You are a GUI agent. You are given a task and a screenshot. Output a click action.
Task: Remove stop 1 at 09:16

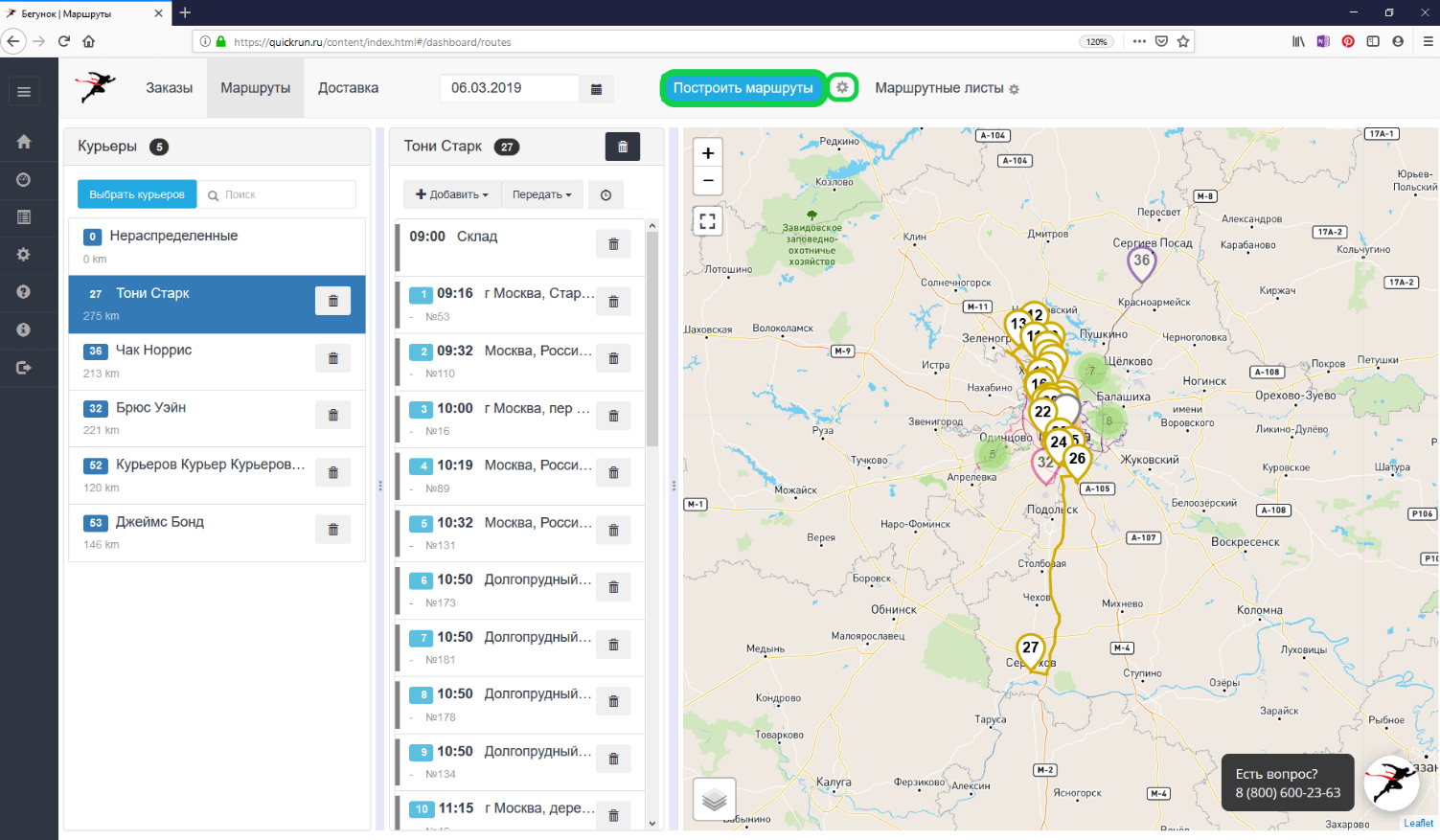tap(613, 302)
